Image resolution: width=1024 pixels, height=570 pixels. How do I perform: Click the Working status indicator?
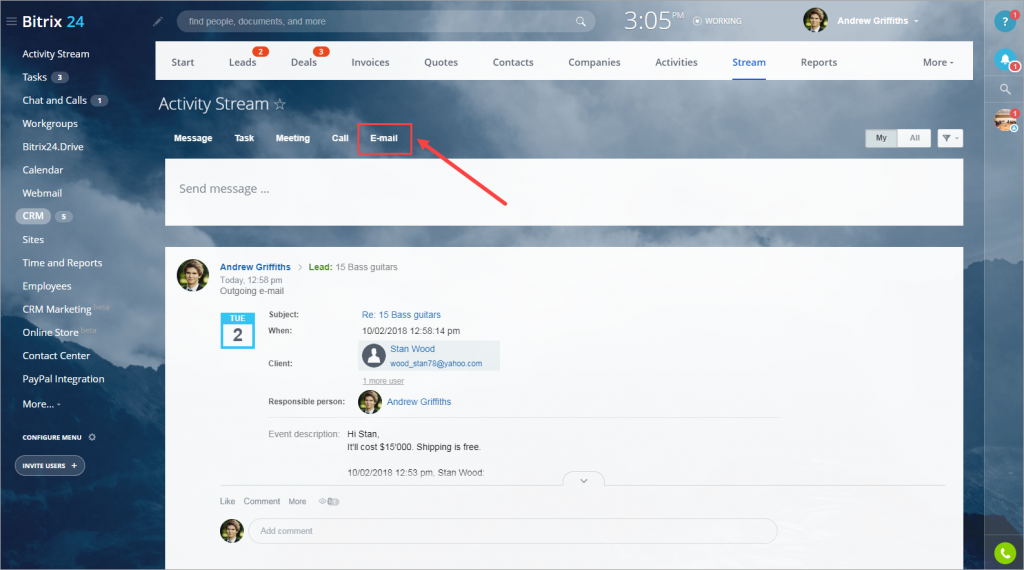click(x=717, y=21)
